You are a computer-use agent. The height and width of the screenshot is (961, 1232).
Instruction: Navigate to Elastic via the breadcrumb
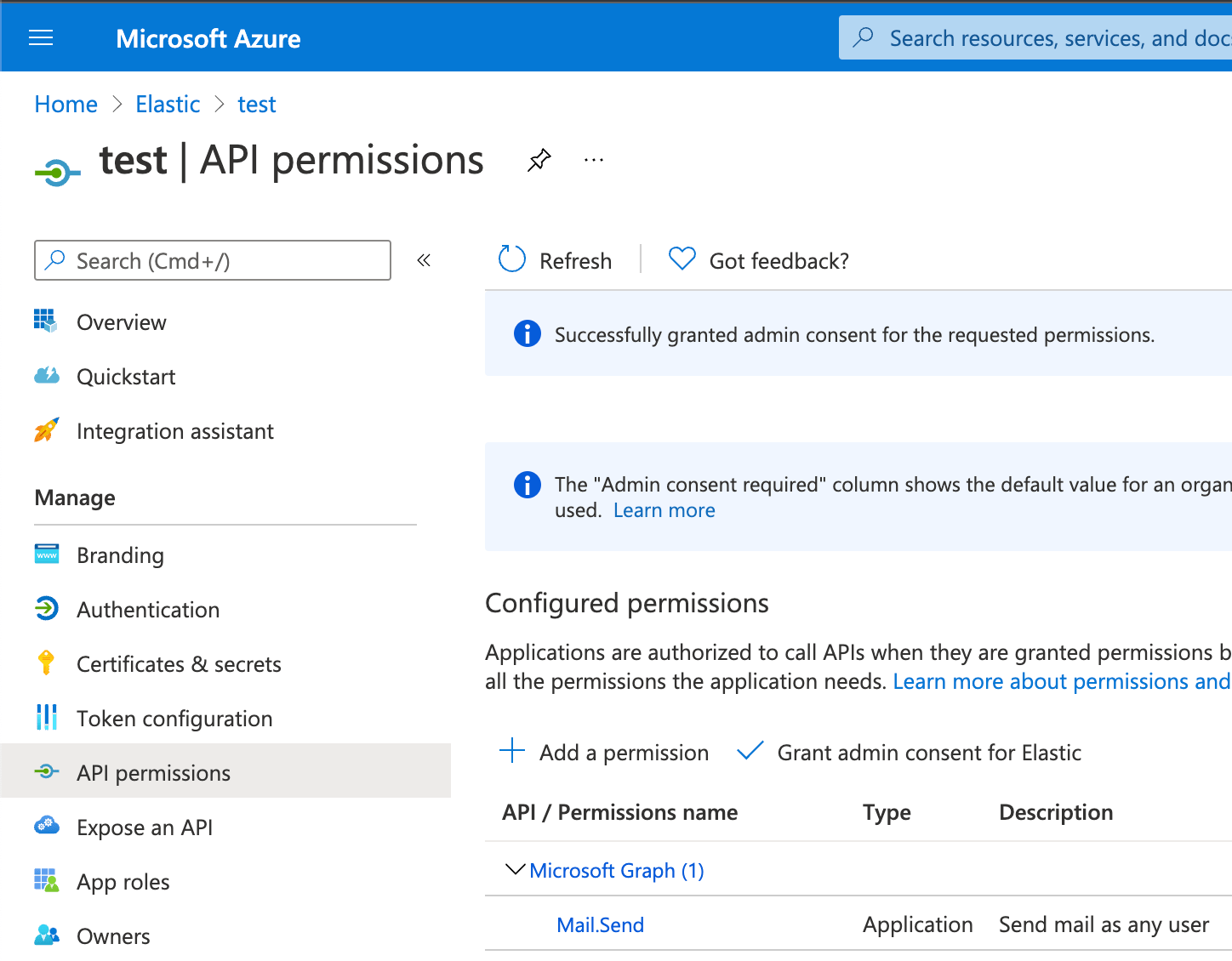168,104
